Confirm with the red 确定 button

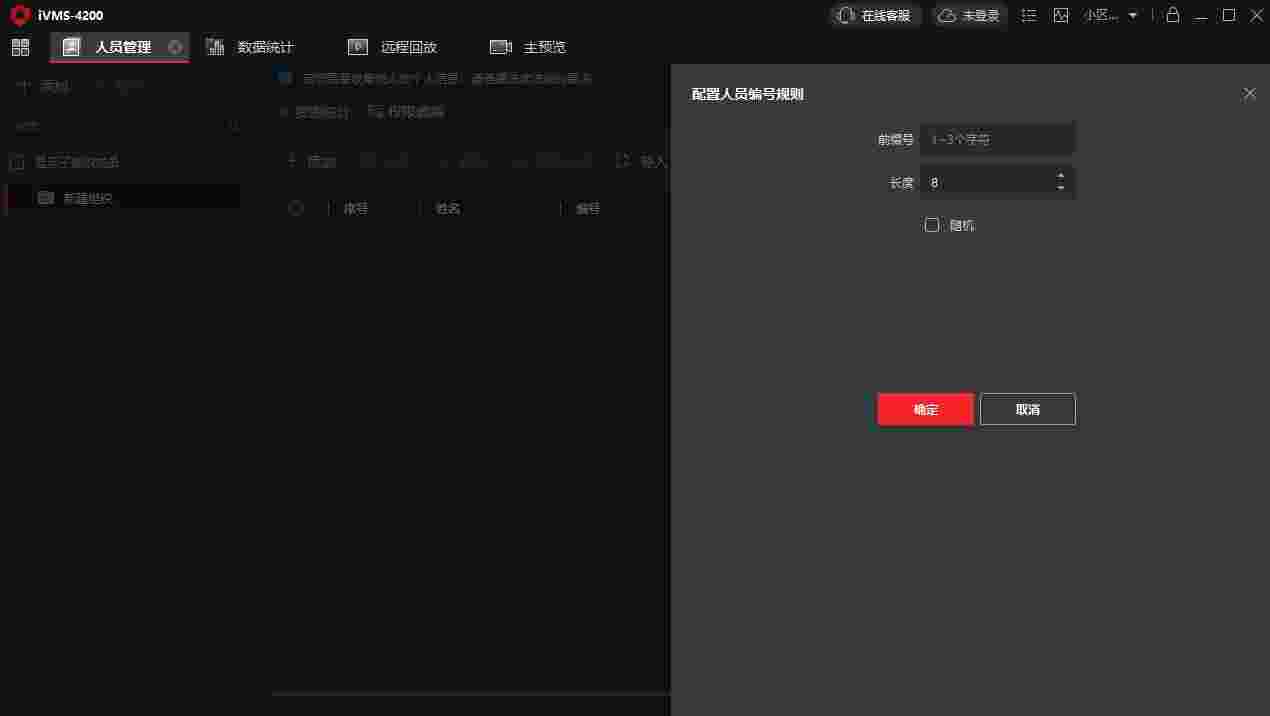point(926,409)
